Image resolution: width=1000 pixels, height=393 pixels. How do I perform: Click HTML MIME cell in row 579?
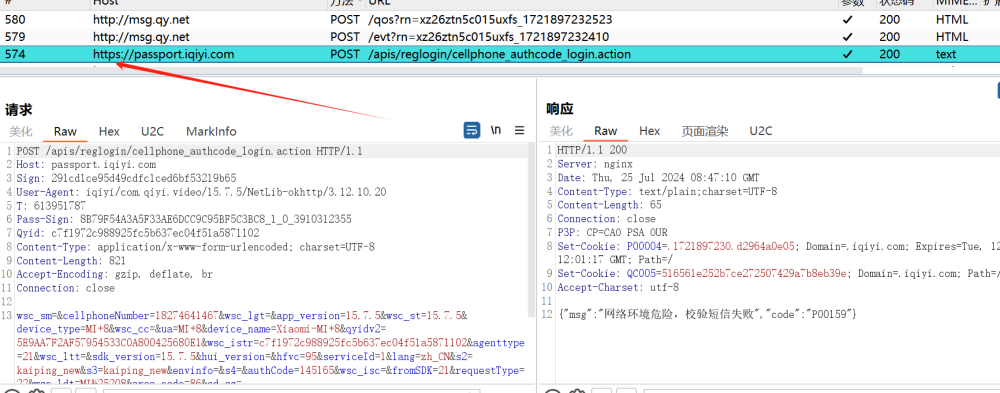click(x=952, y=37)
